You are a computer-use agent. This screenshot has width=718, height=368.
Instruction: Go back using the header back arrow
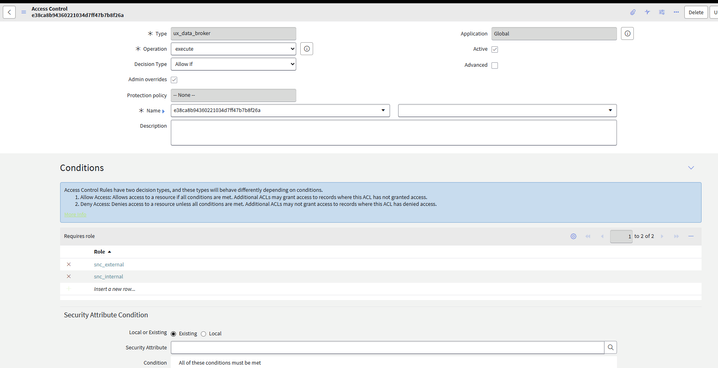(x=9, y=12)
